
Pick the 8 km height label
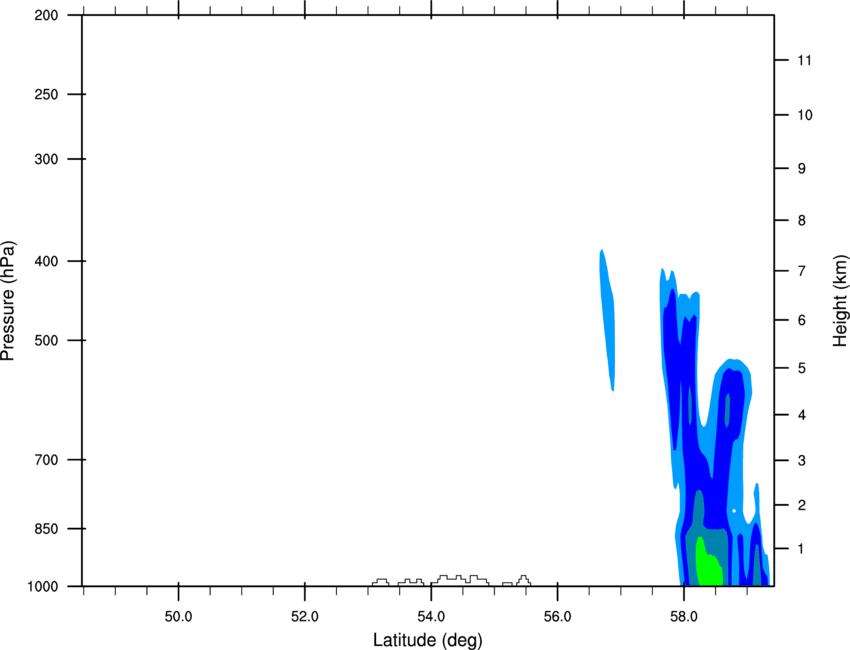click(x=802, y=221)
